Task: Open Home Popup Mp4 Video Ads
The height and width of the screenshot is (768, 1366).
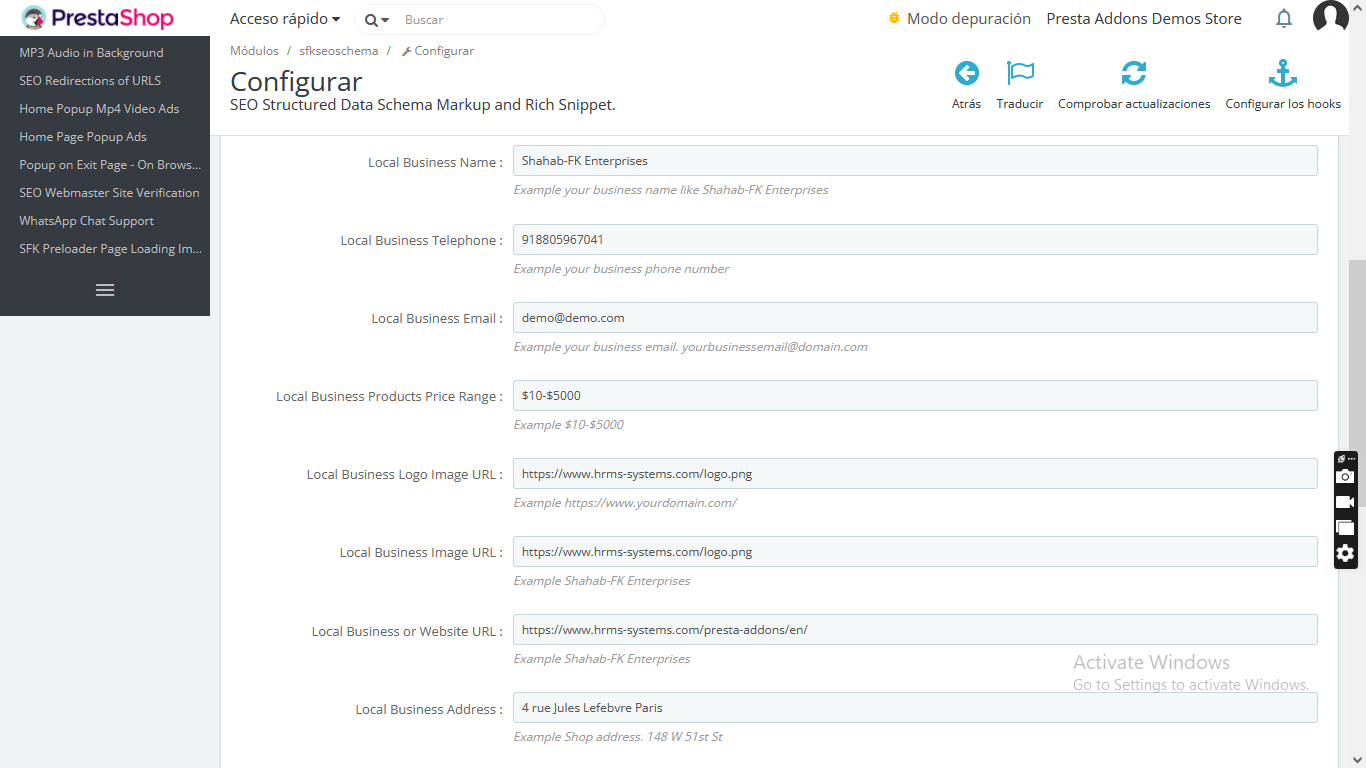Action: (x=99, y=109)
